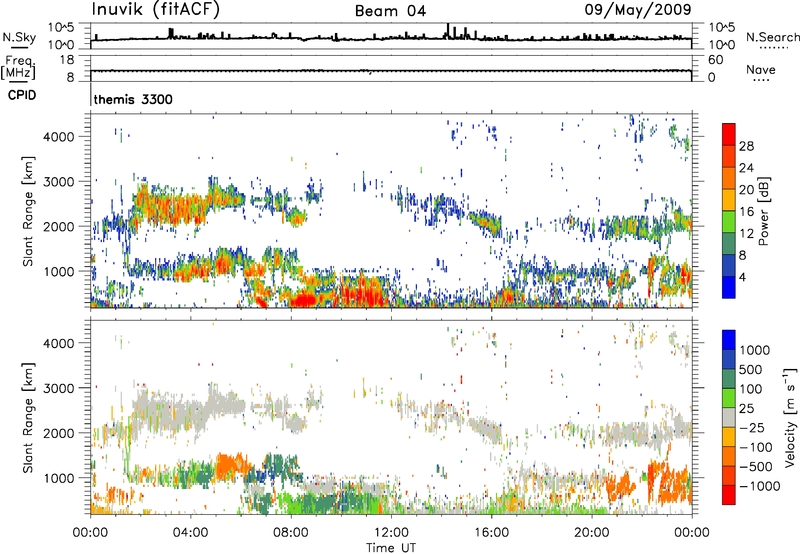Click the '20:00' time axis tick label
The width and height of the screenshot is (800, 554).
[x=592, y=533]
